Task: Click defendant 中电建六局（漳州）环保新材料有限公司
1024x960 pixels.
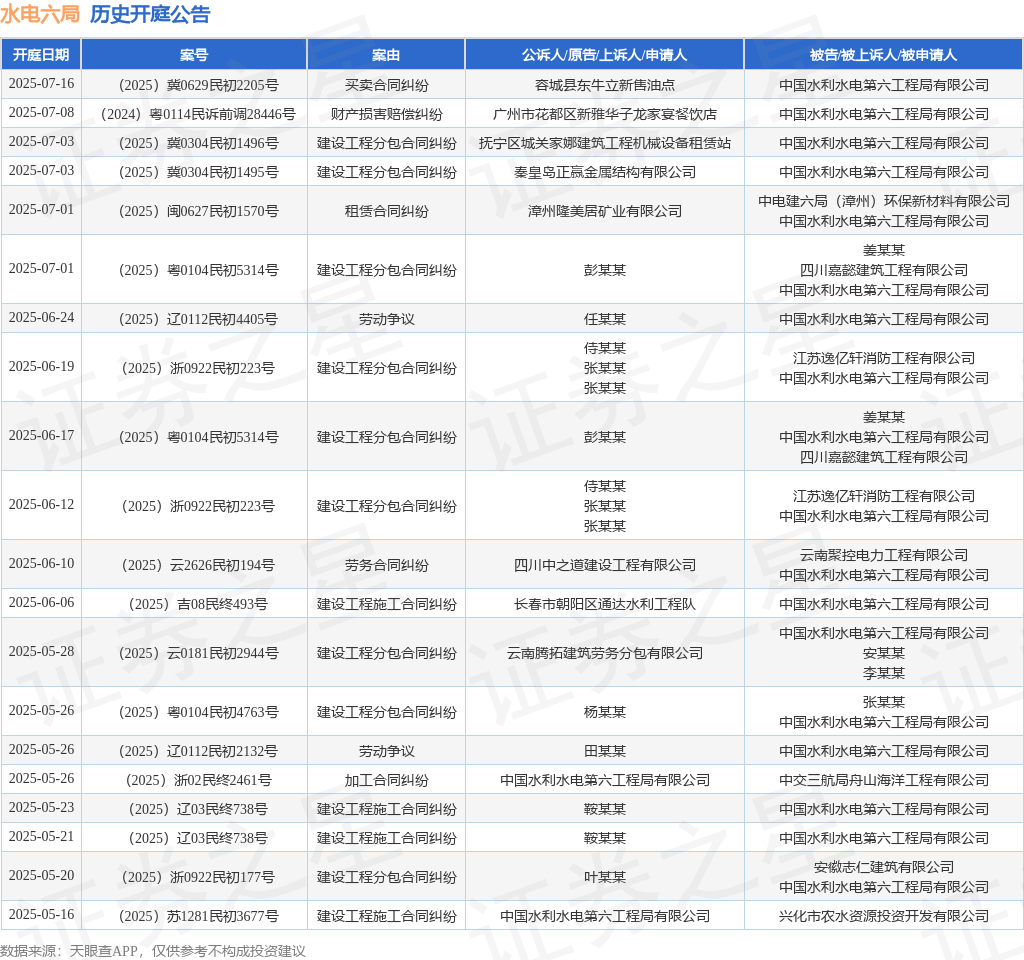Action: pos(884,201)
